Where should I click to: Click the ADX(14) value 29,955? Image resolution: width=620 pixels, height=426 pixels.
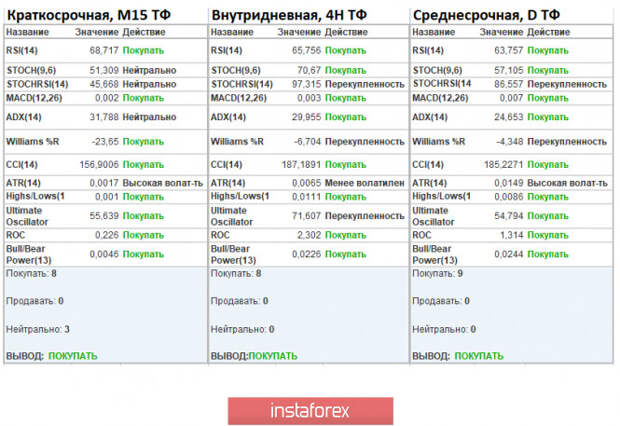pyautogui.click(x=306, y=117)
